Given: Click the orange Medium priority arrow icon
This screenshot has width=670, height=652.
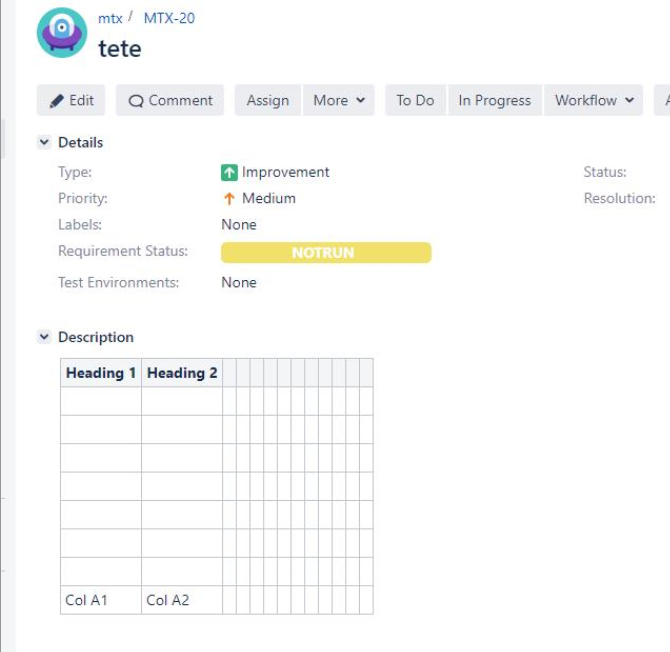Looking at the screenshot, I should pos(230,198).
